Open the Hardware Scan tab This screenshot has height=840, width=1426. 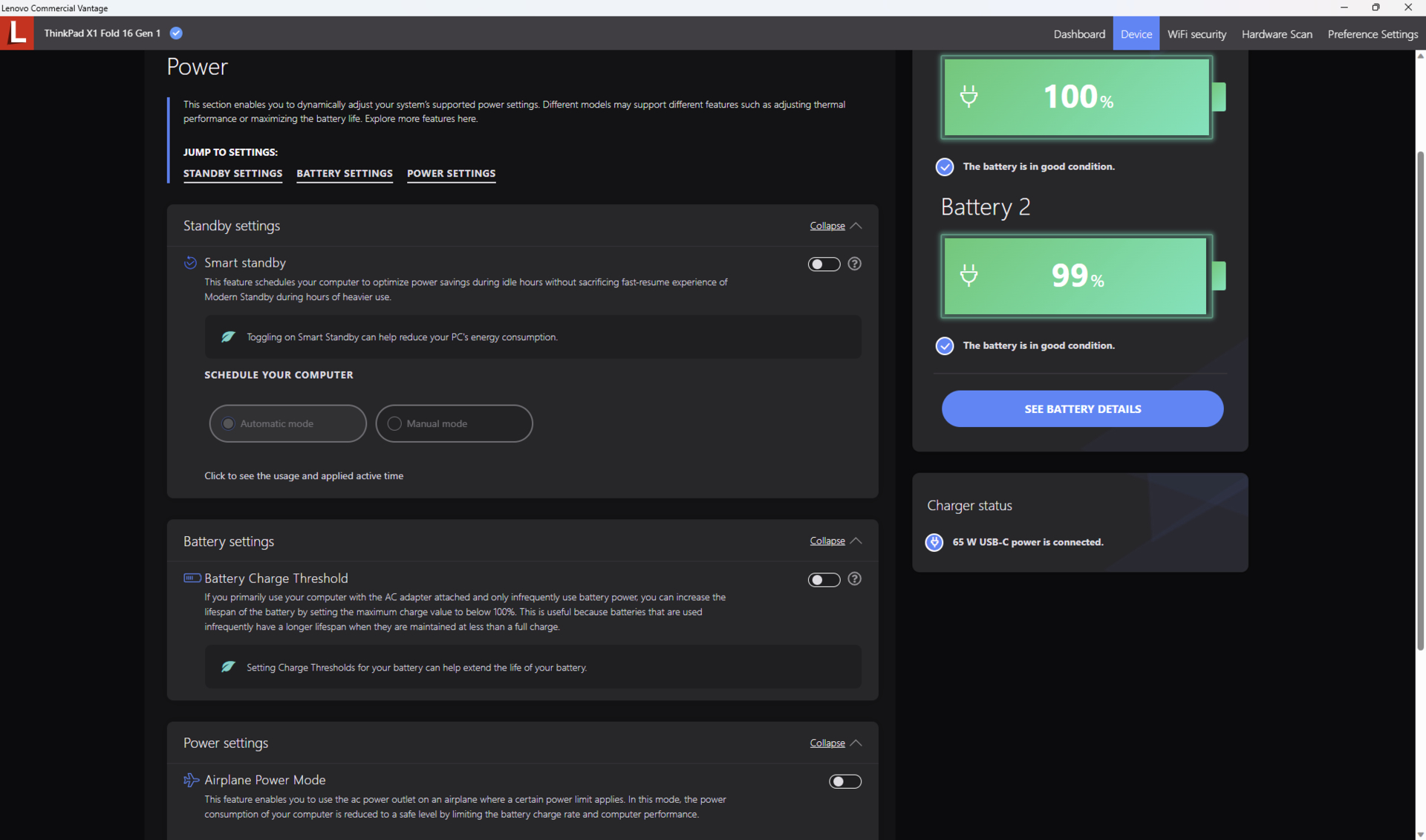pyautogui.click(x=1276, y=34)
